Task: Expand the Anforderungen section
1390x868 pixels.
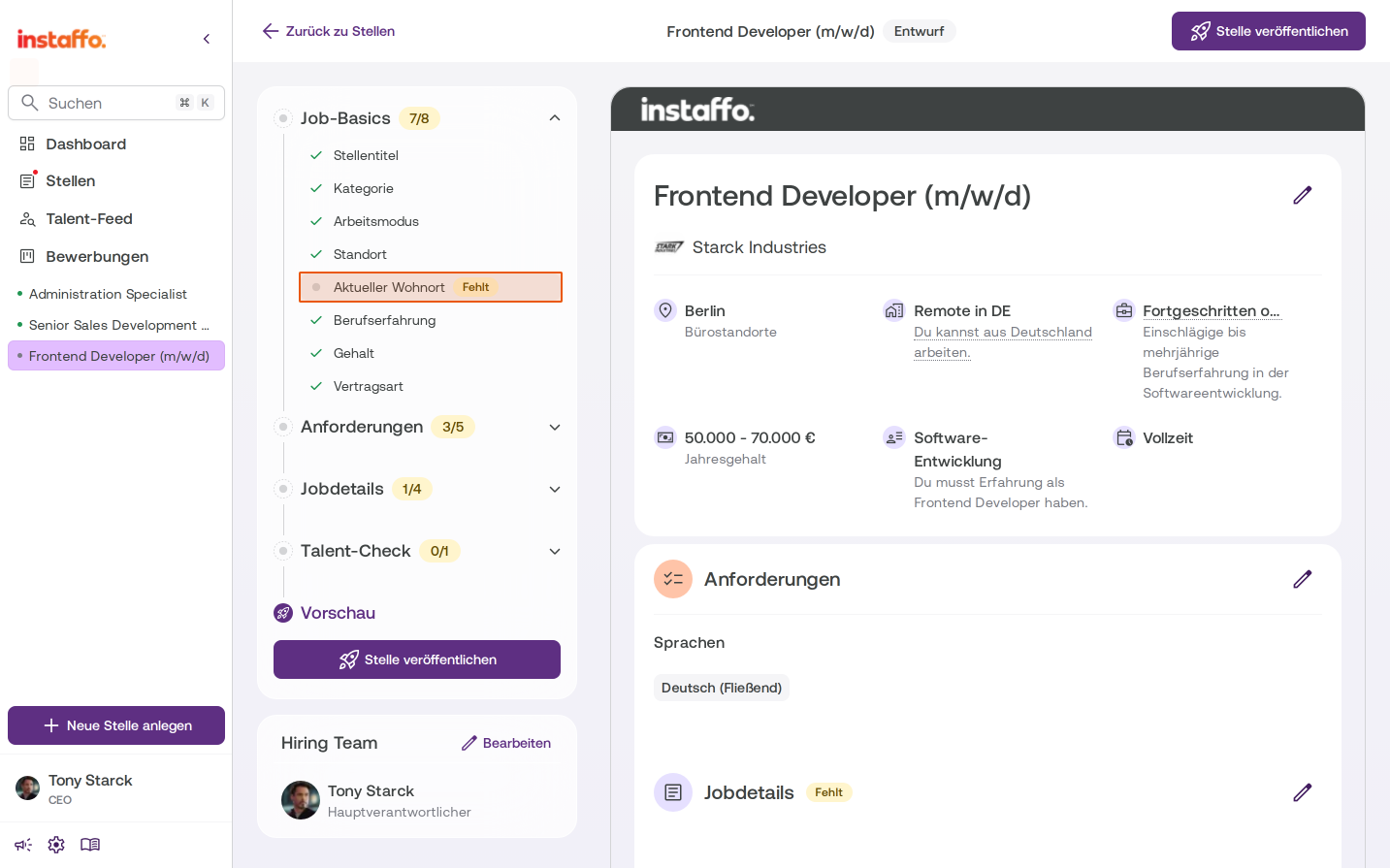Action: [x=555, y=427]
